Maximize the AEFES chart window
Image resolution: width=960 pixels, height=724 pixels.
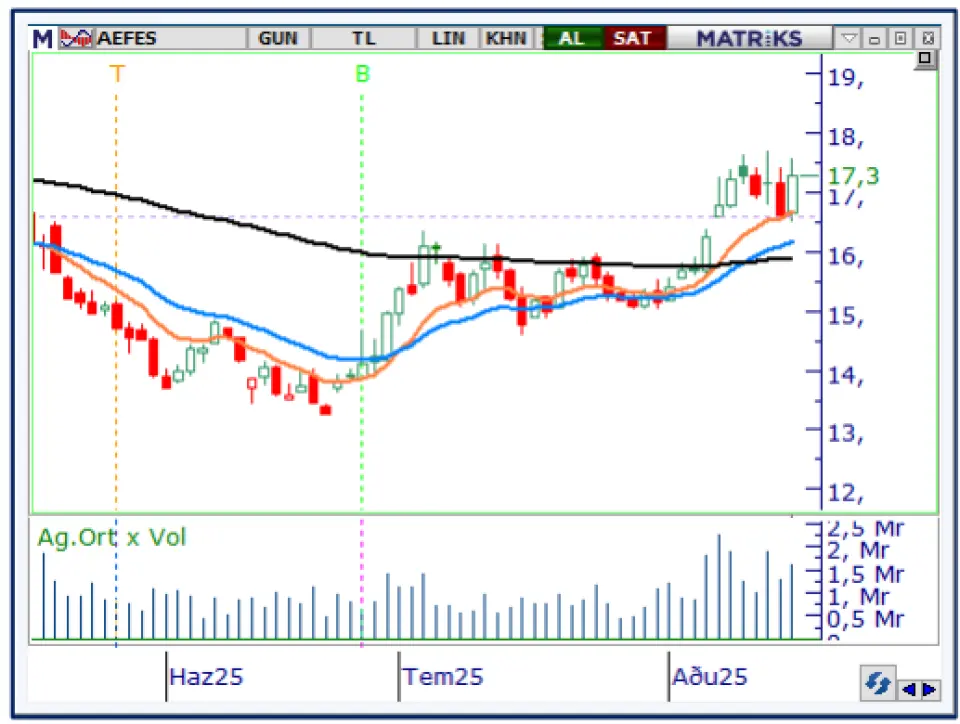[x=901, y=39]
